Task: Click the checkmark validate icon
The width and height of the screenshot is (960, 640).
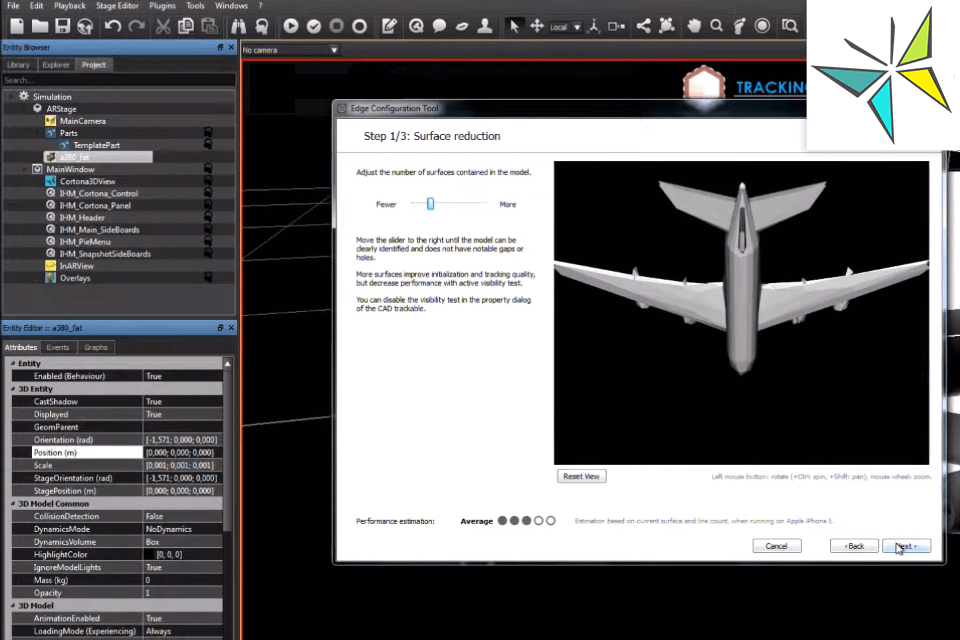Action: tap(313, 26)
